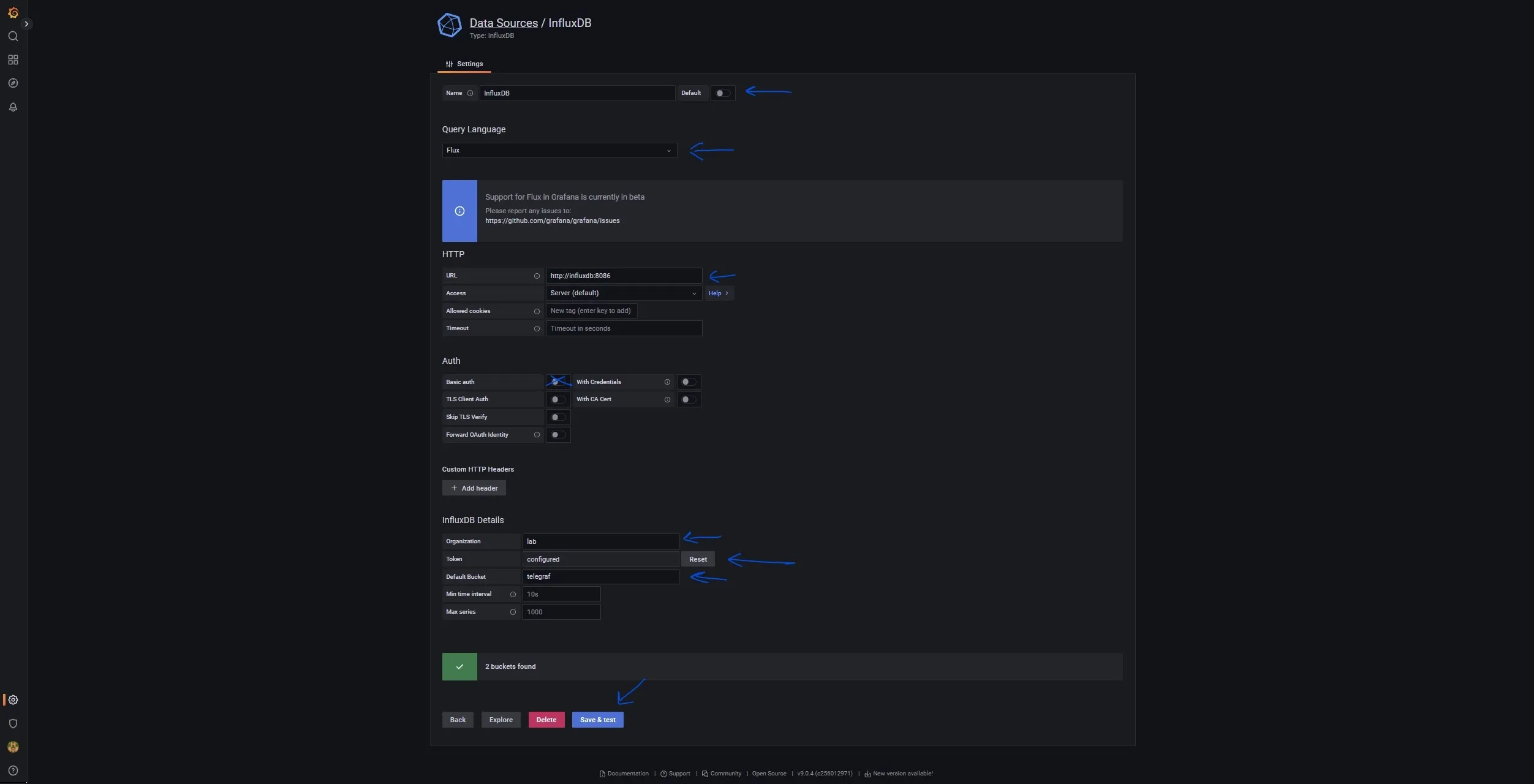
Task: Open the Documentation footer link
Action: 624,774
